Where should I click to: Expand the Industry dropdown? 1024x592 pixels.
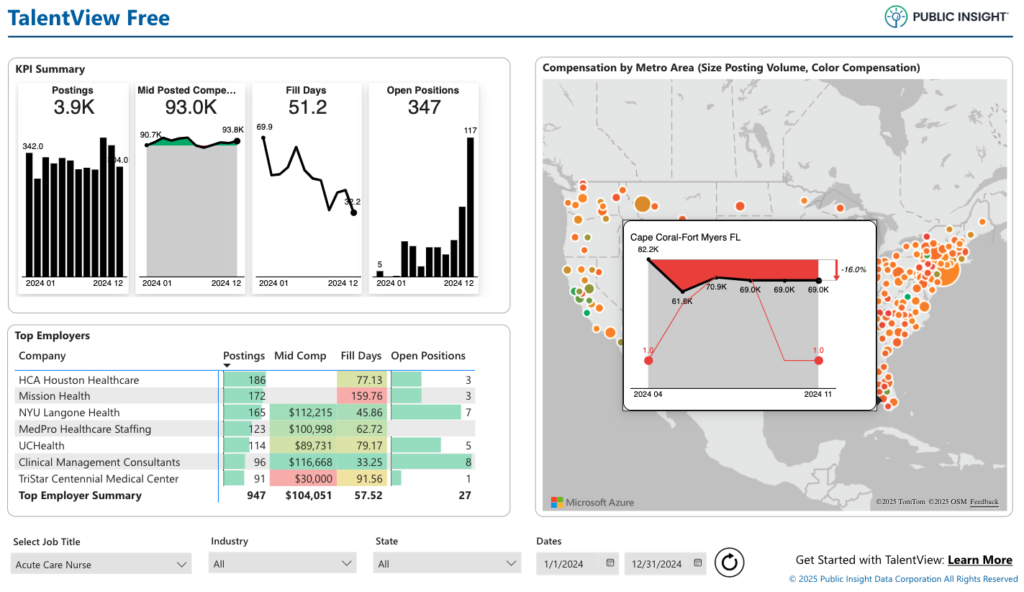tap(282, 563)
